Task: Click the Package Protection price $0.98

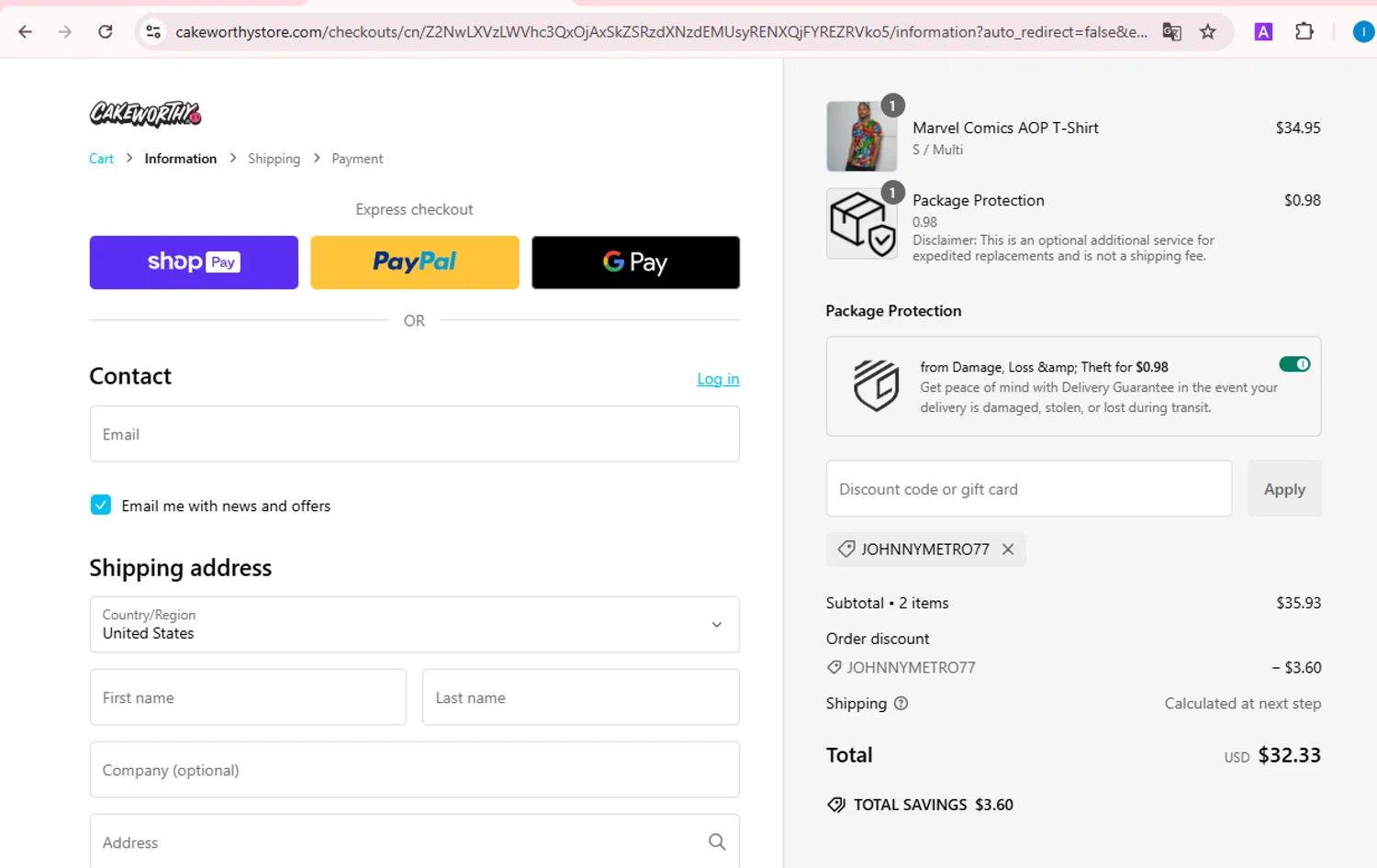Action: 1303,200
